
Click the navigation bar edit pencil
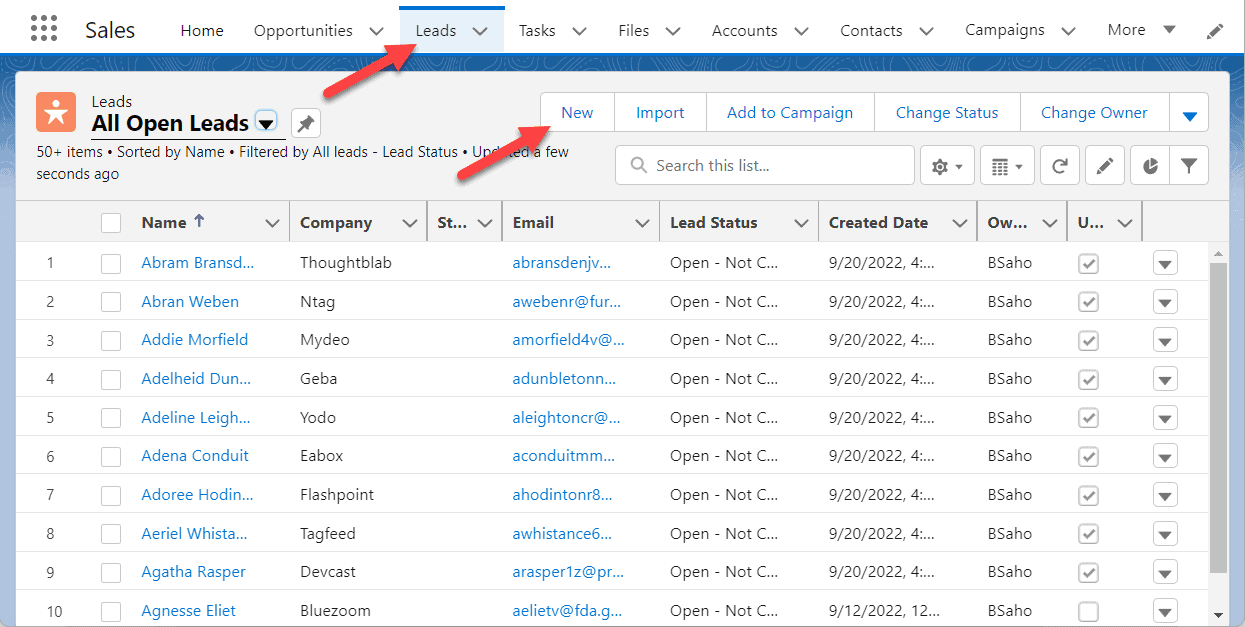click(x=1215, y=31)
